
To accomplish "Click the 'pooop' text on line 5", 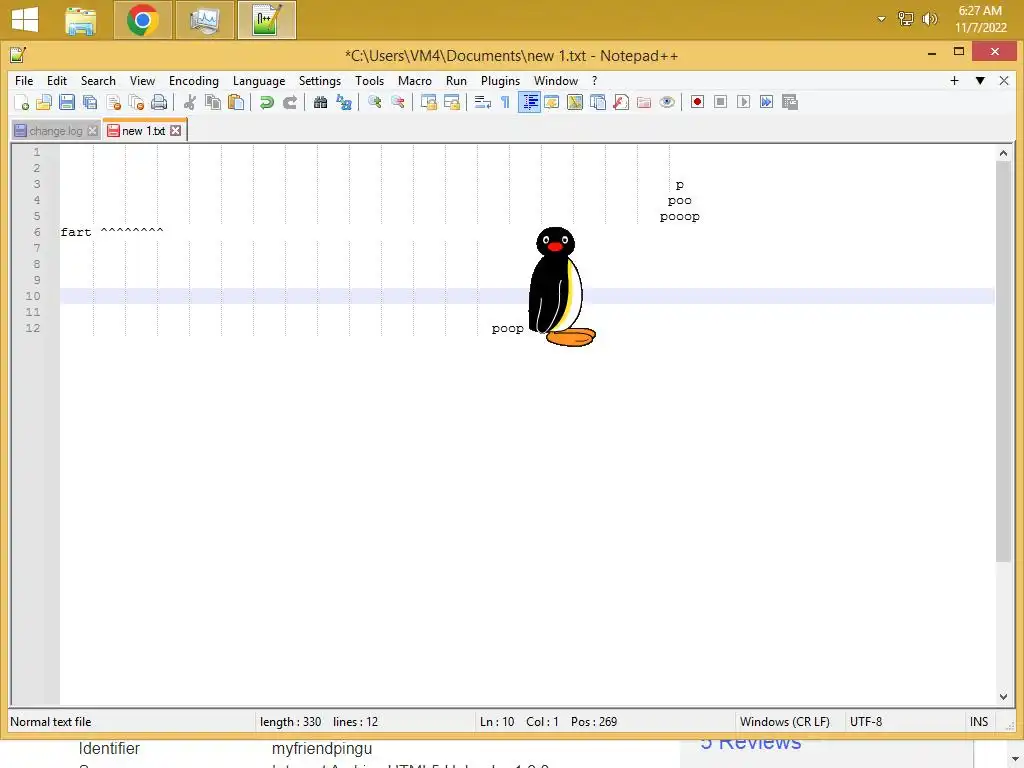I will (679, 216).
